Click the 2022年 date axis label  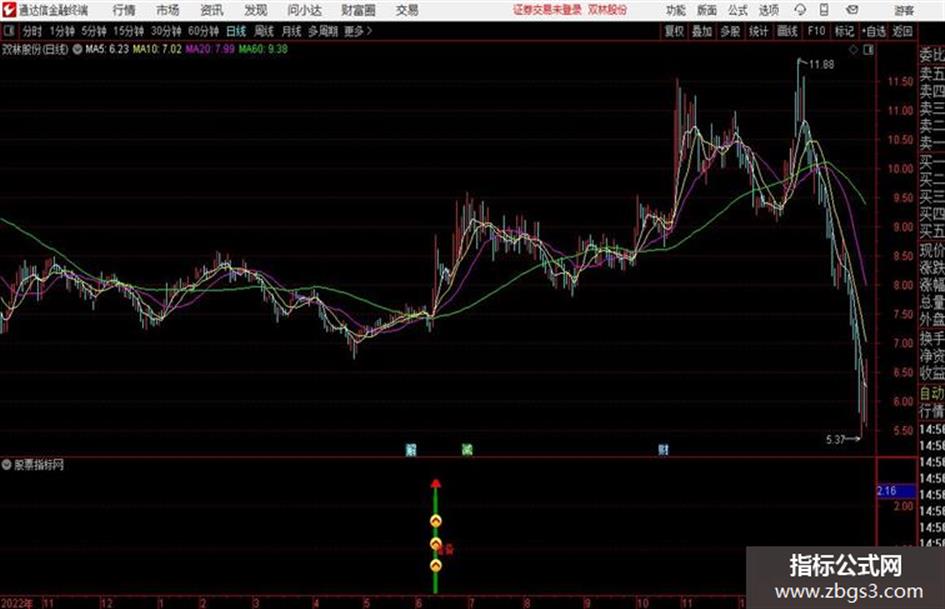click(17, 603)
